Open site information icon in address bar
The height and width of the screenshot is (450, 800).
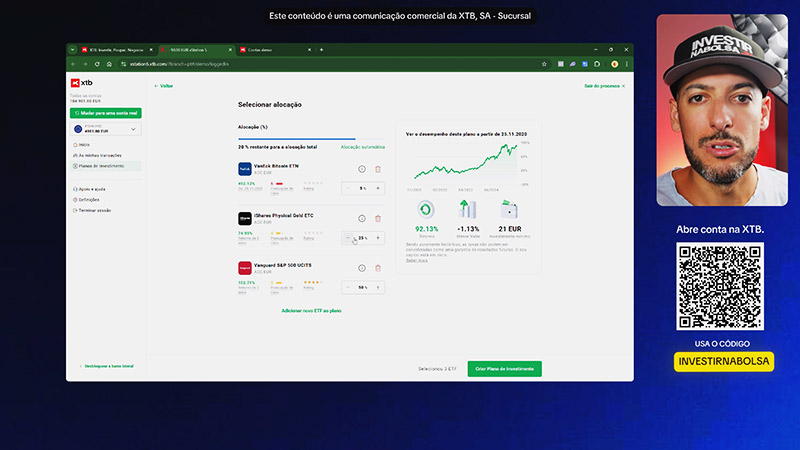(123, 64)
